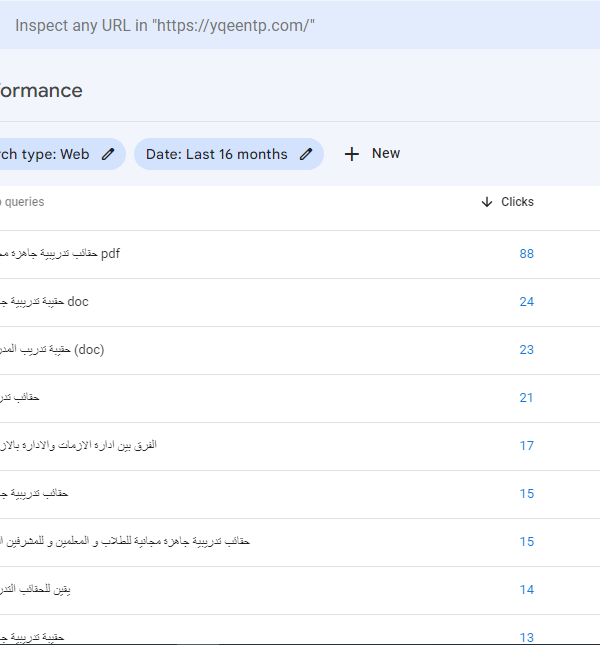Sort by the Clicks down-arrow icon
The image size is (600, 645).
[x=487, y=202]
